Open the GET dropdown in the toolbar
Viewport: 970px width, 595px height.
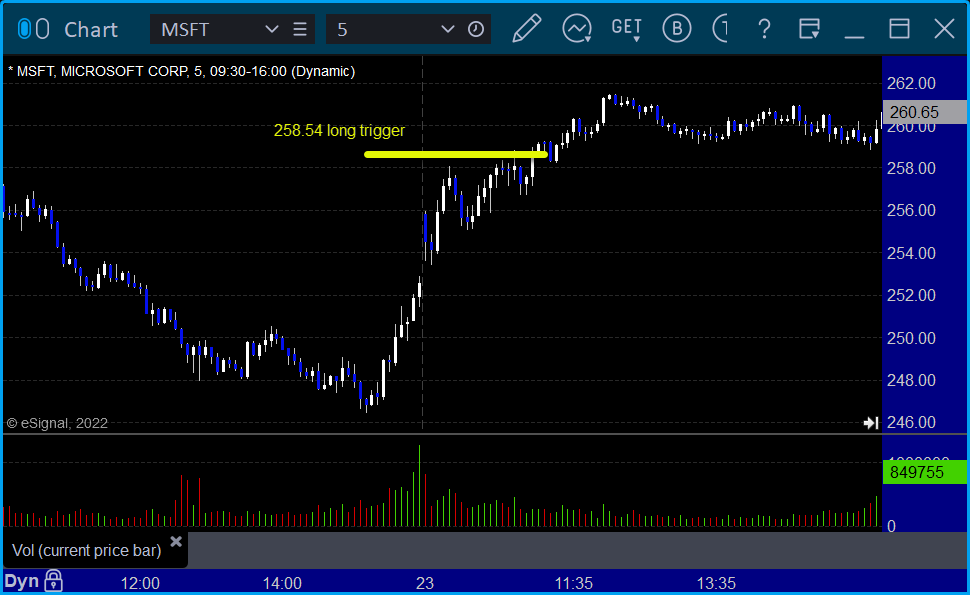tap(627, 30)
